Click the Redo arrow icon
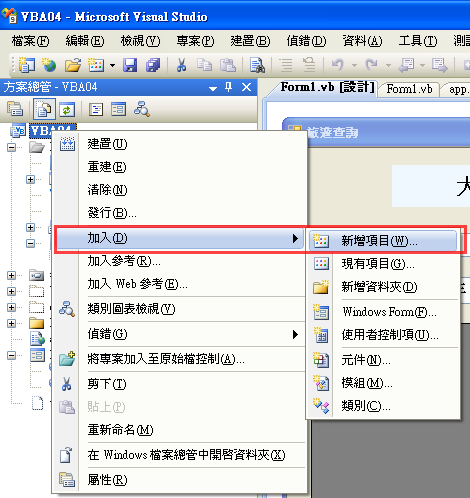The width and height of the screenshot is (470, 498). [371, 65]
